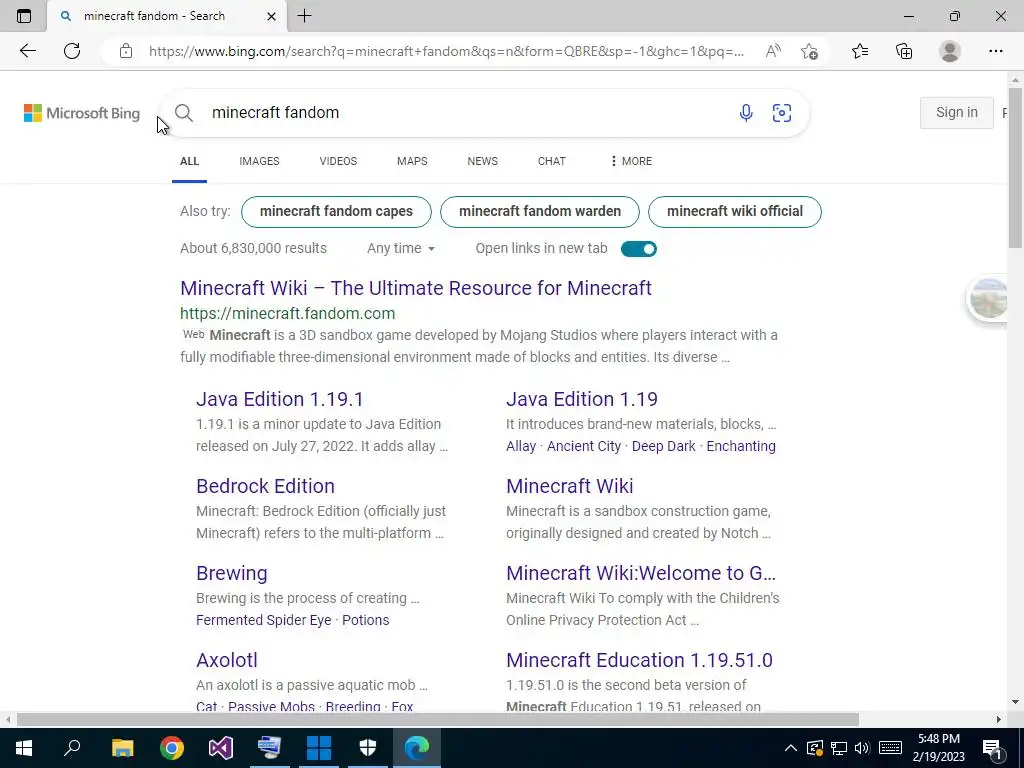Open Read aloud icon in address bar
The width and height of the screenshot is (1024, 768).
(x=773, y=51)
